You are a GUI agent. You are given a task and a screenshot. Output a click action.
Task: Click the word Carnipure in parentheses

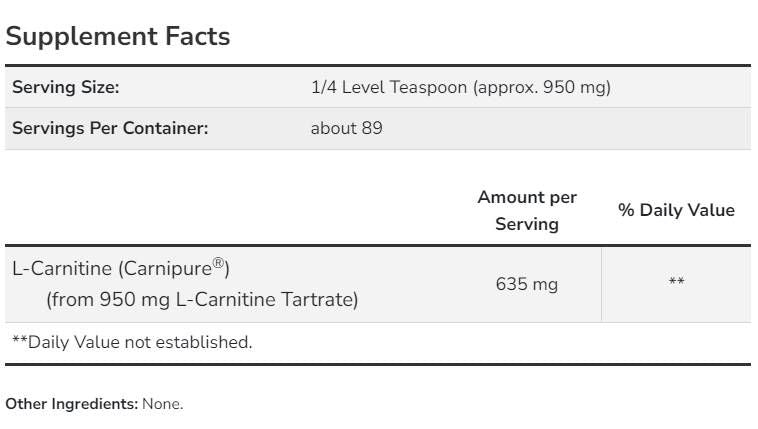click(167, 269)
